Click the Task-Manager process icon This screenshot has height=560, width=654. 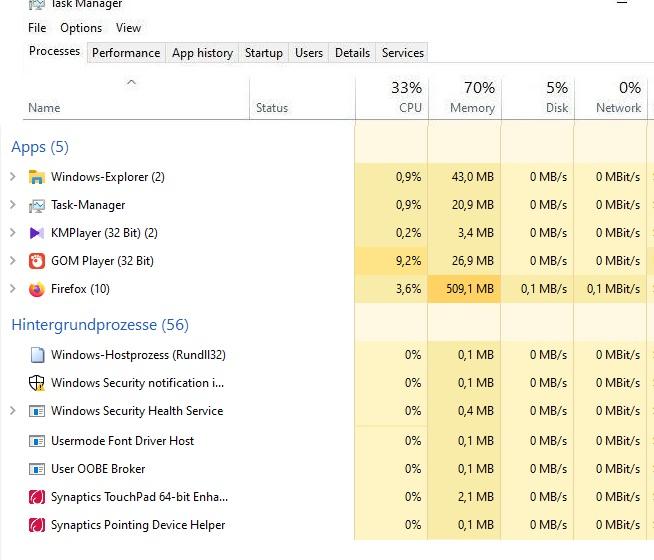point(37,205)
